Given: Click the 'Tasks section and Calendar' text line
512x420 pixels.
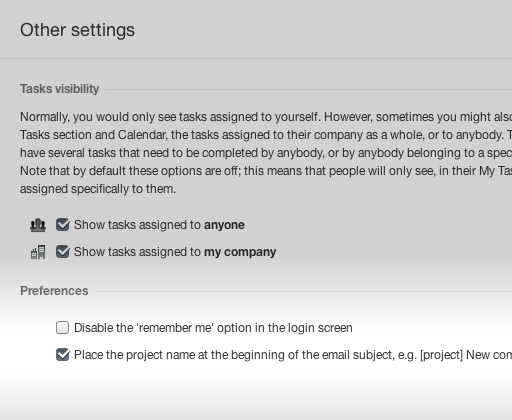Looking at the screenshot, I should (x=266, y=135).
